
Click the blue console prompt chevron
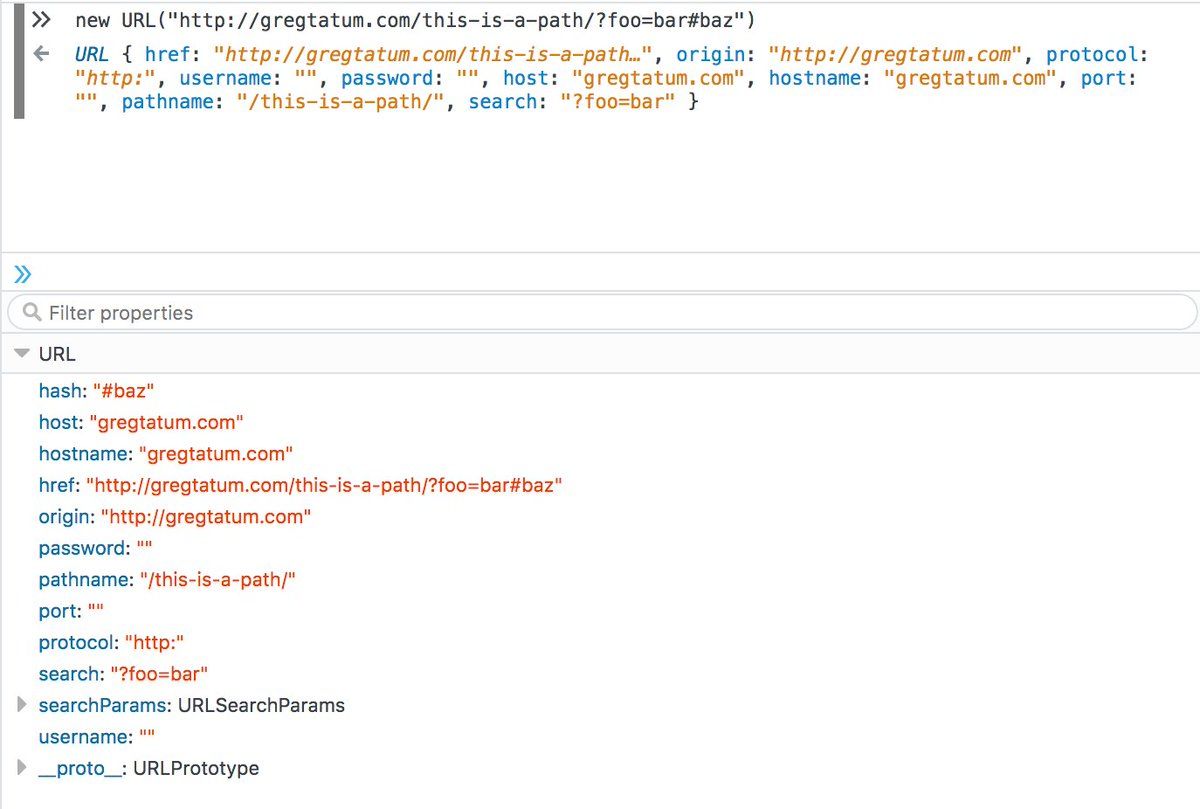pyautogui.click(x=23, y=274)
